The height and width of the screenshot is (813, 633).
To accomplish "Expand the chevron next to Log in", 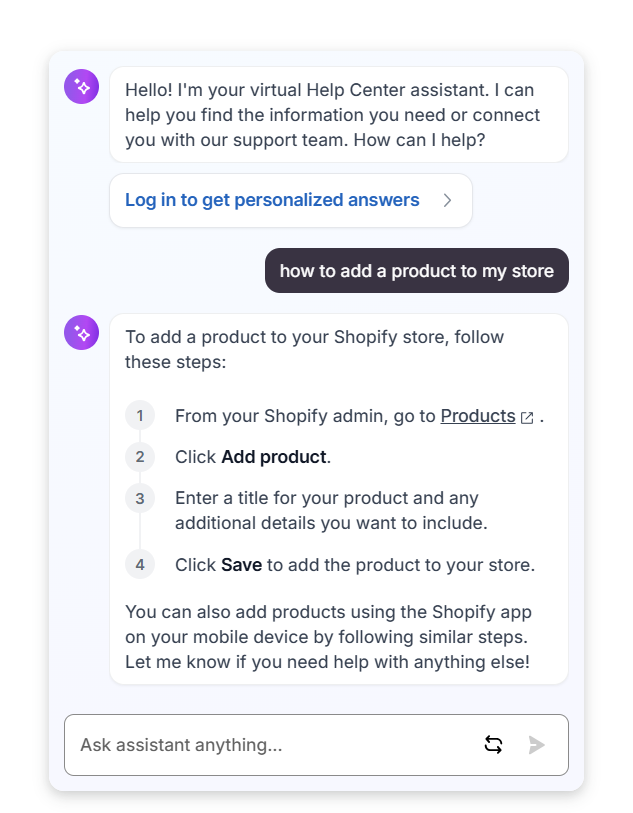I will coord(447,200).
